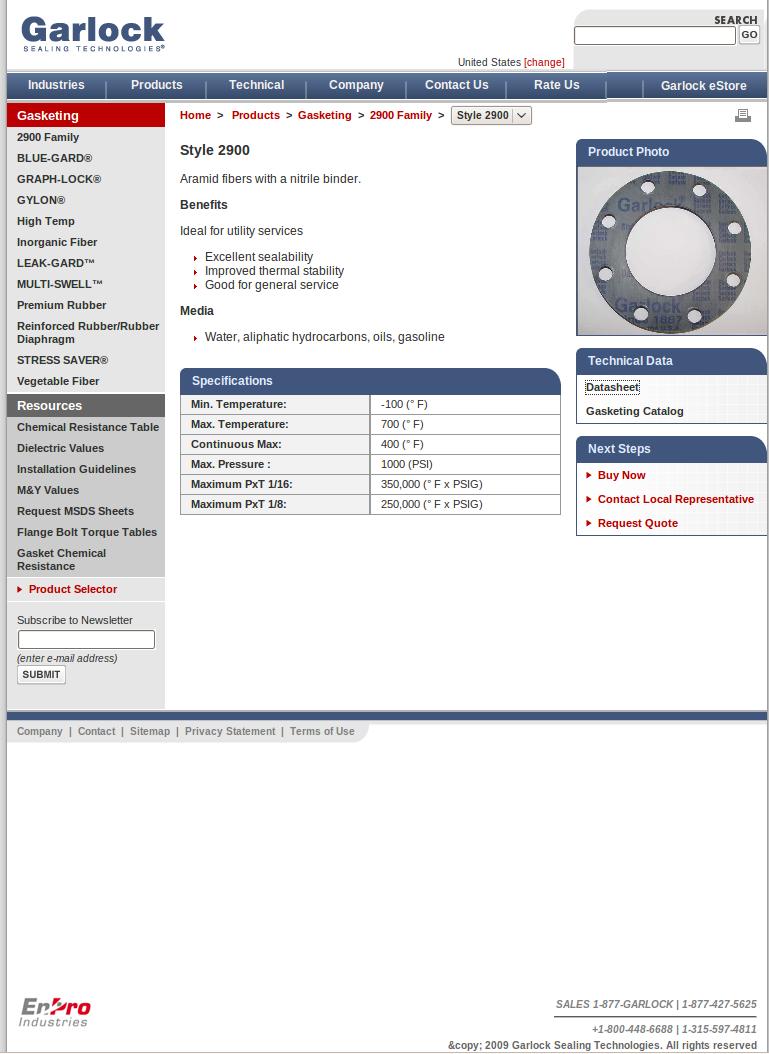
Task: Open LEAK-GARD™ in sidebar
Action: pyautogui.click(x=56, y=263)
